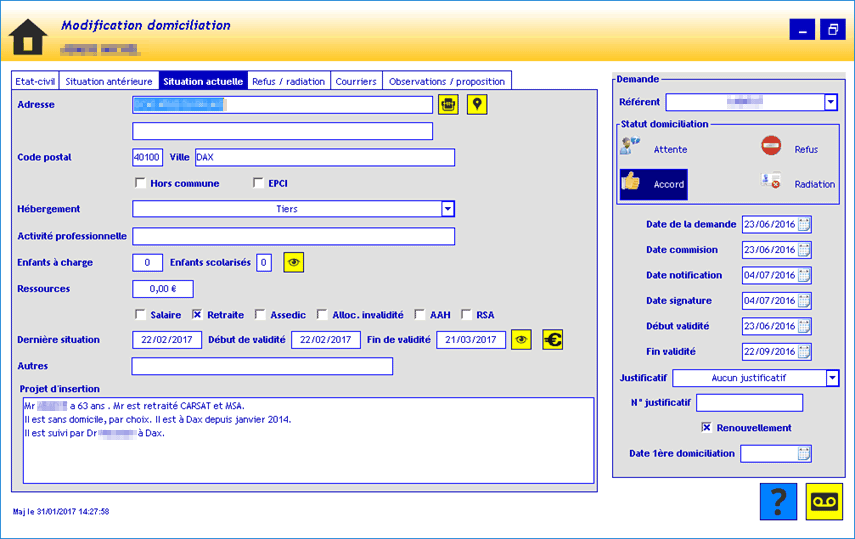This screenshot has width=855, height=539.
Task: Click the Activité professionnelle input field
Action: (x=293, y=236)
